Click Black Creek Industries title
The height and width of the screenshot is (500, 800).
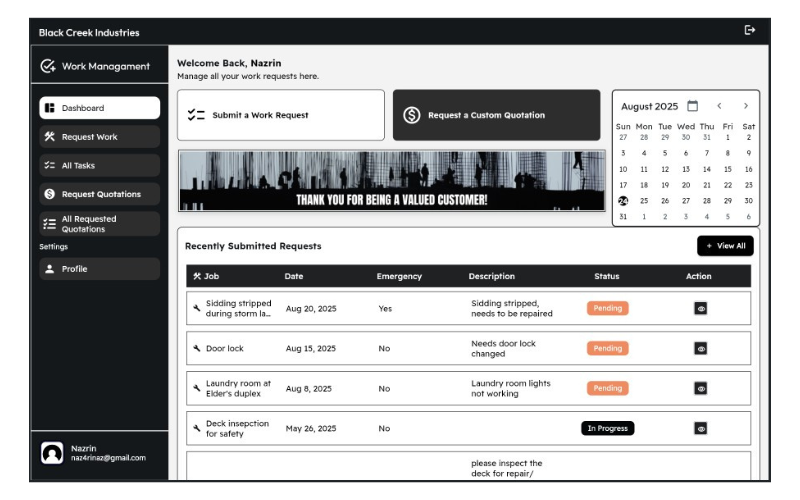[x=89, y=33]
